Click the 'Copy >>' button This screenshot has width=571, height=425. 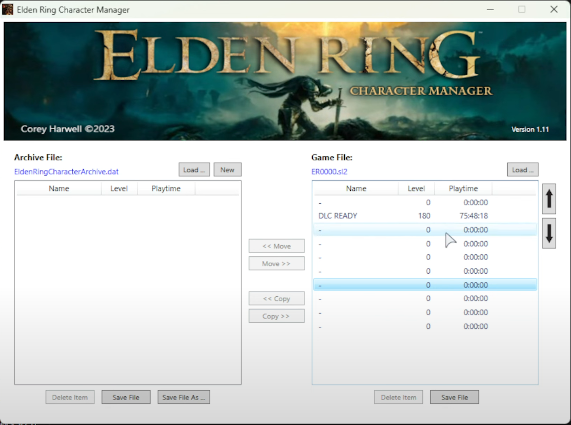tap(277, 316)
